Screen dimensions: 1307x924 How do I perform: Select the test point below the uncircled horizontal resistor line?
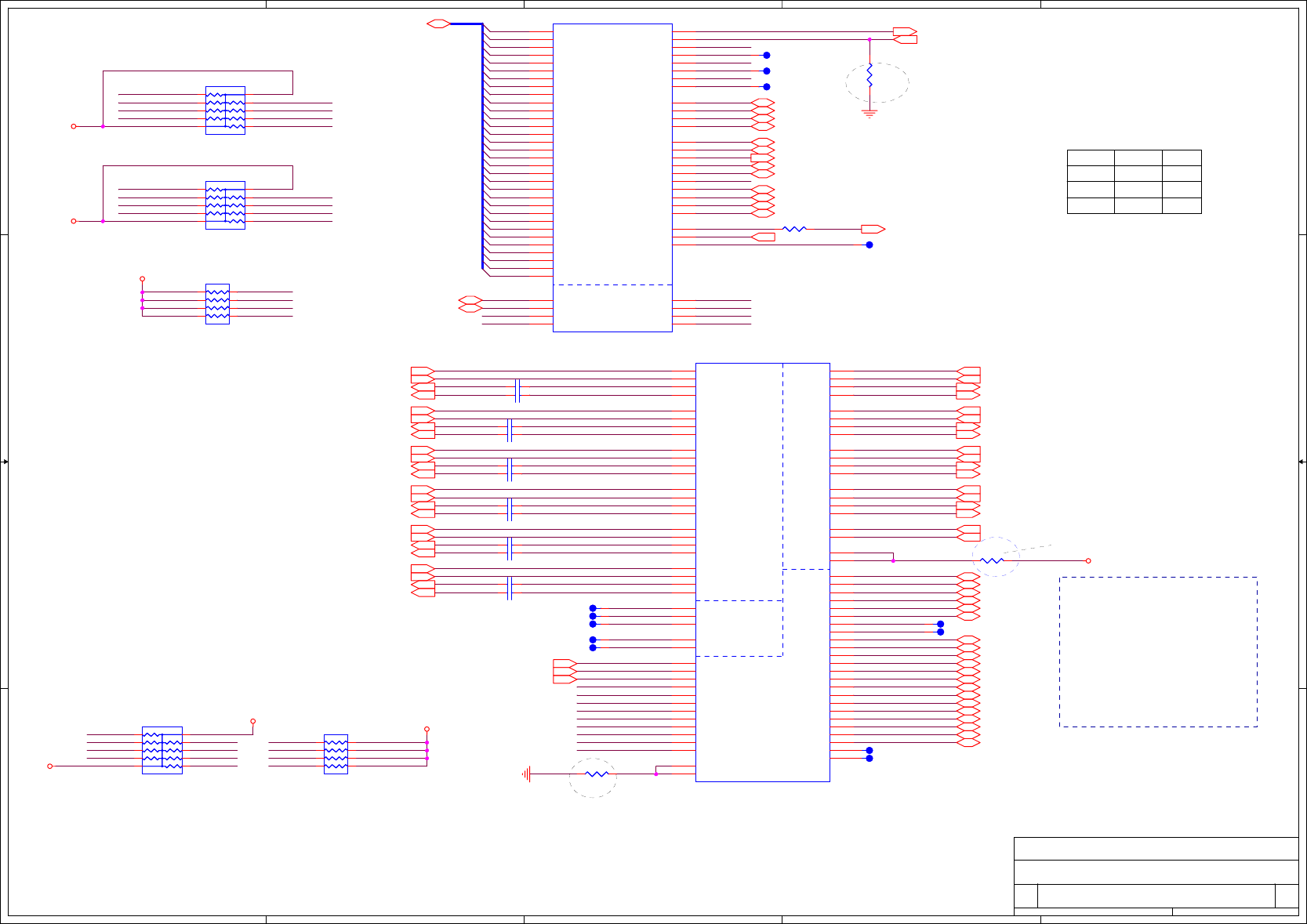click(x=870, y=245)
